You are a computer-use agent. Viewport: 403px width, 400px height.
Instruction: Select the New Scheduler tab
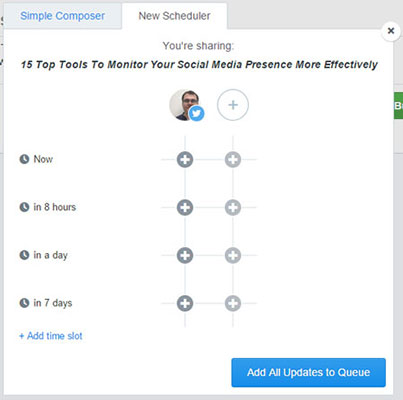(174, 16)
